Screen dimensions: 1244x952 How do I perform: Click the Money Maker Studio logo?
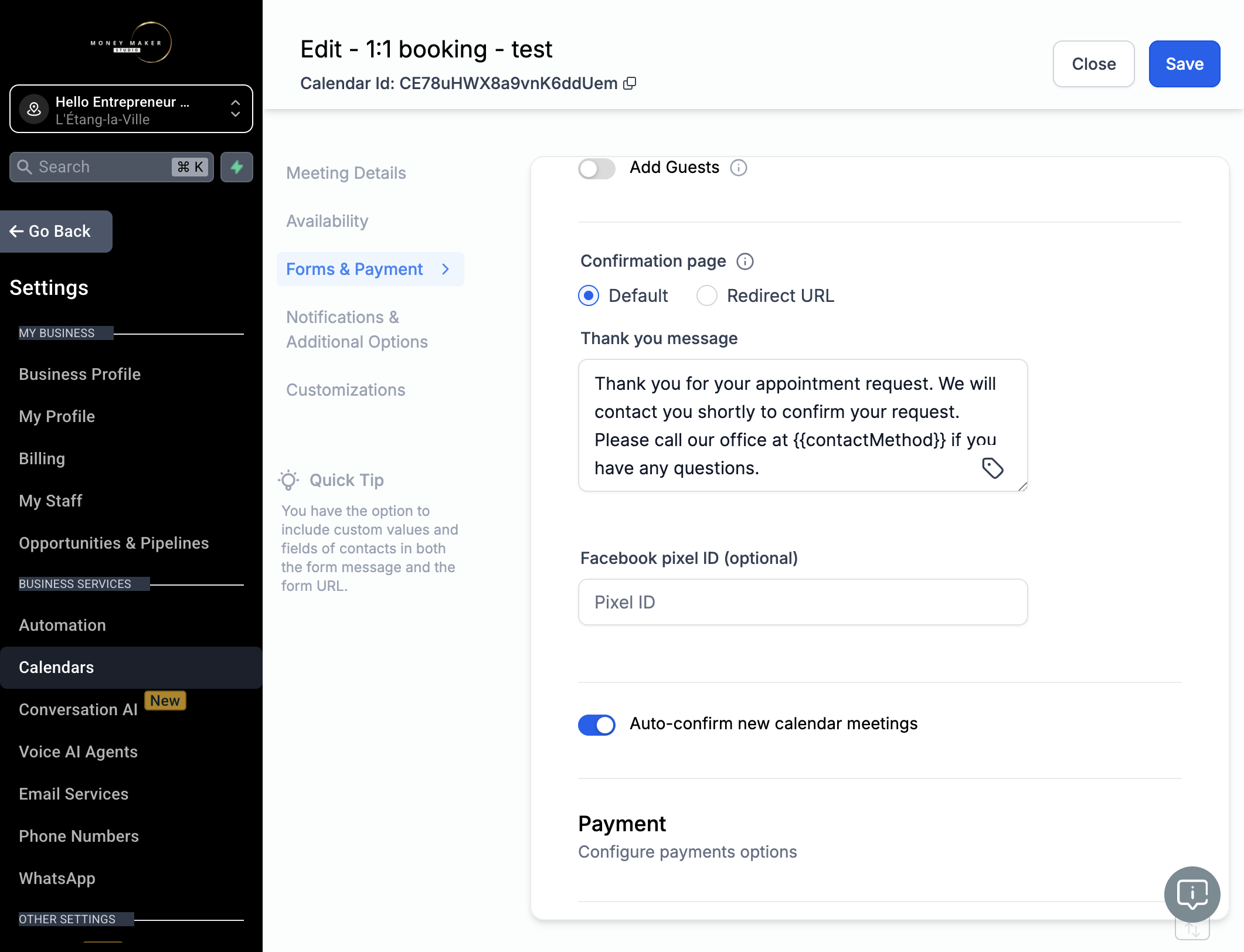point(131,42)
